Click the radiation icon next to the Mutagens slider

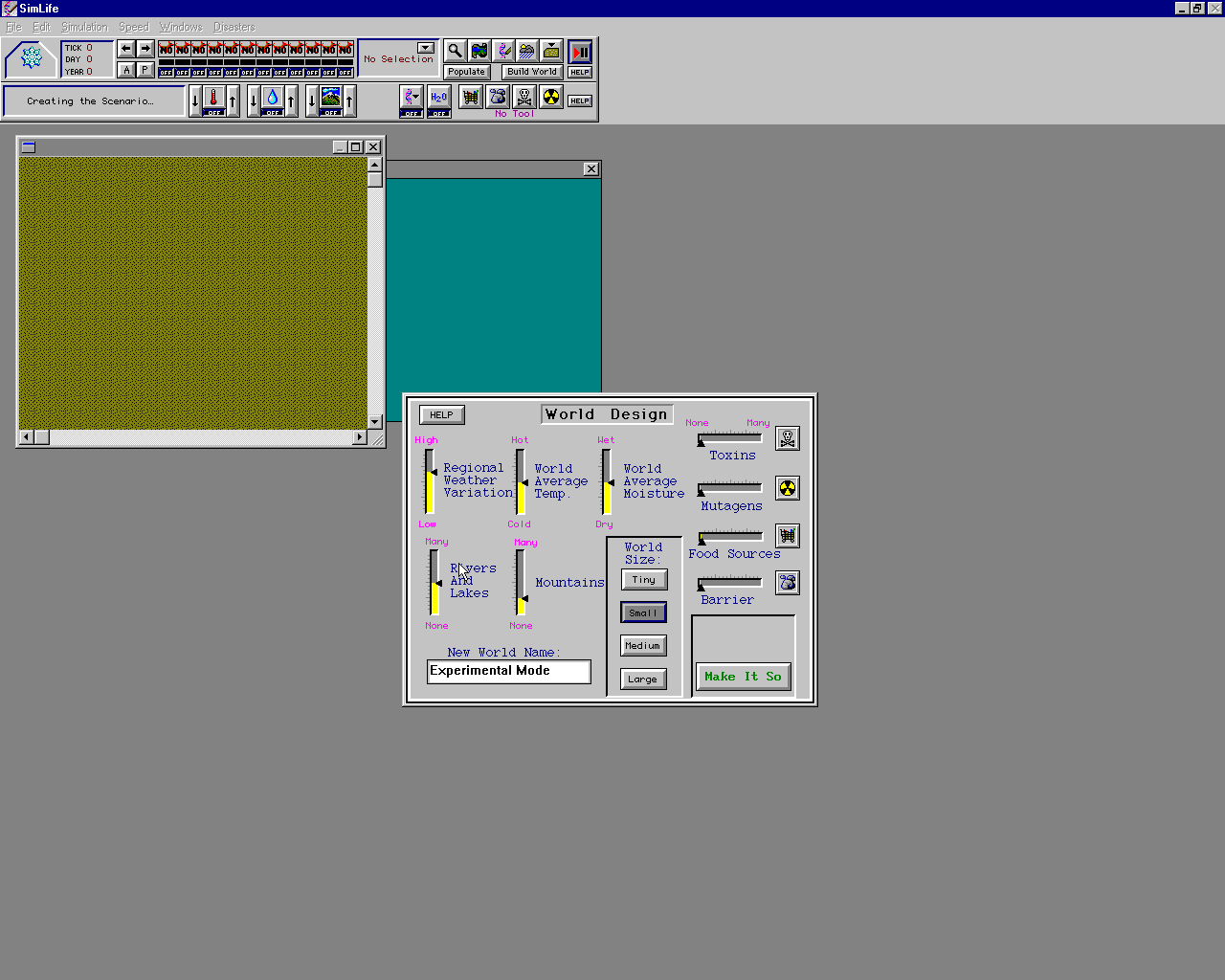[788, 488]
